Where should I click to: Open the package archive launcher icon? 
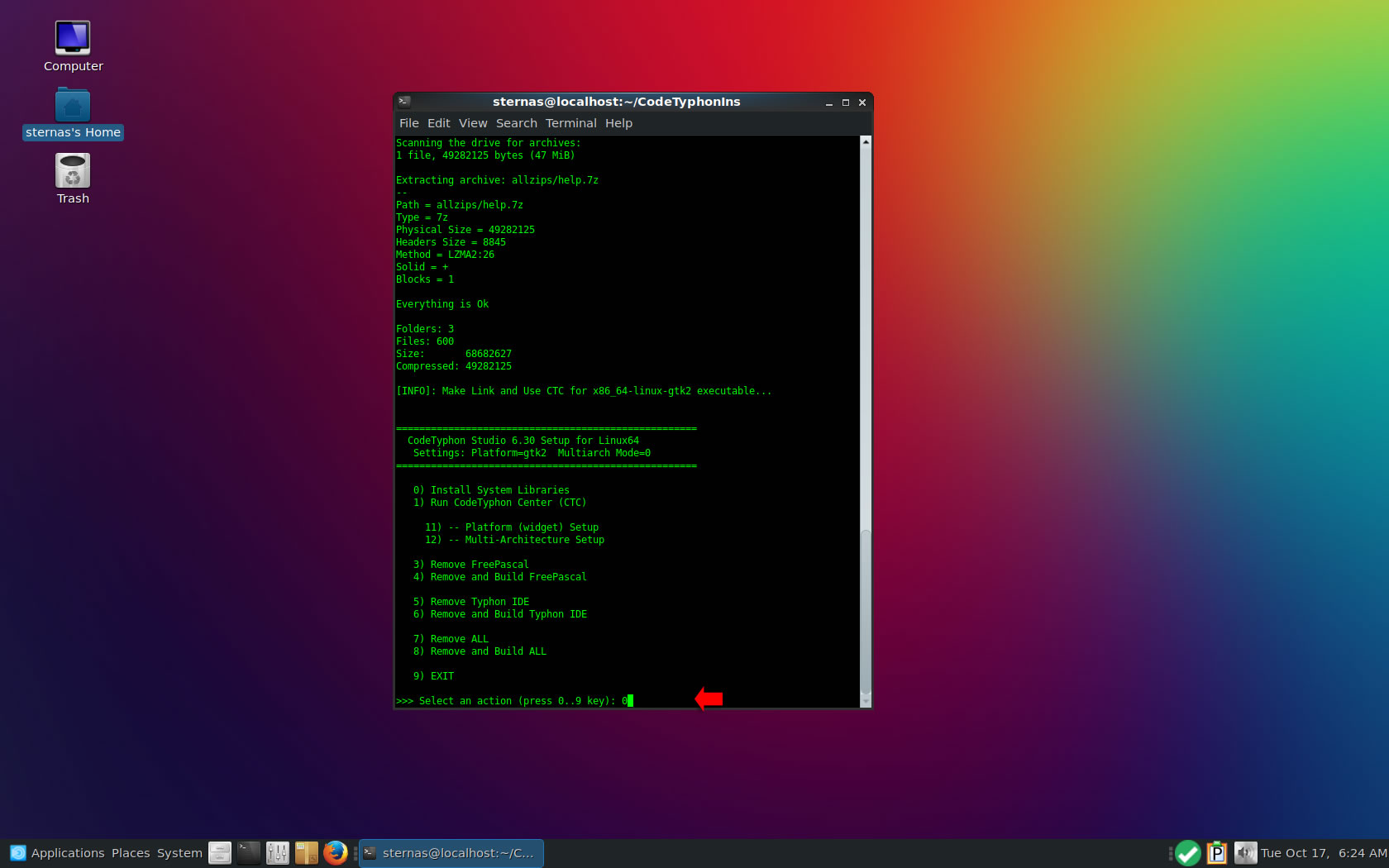[x=307, y=853]
